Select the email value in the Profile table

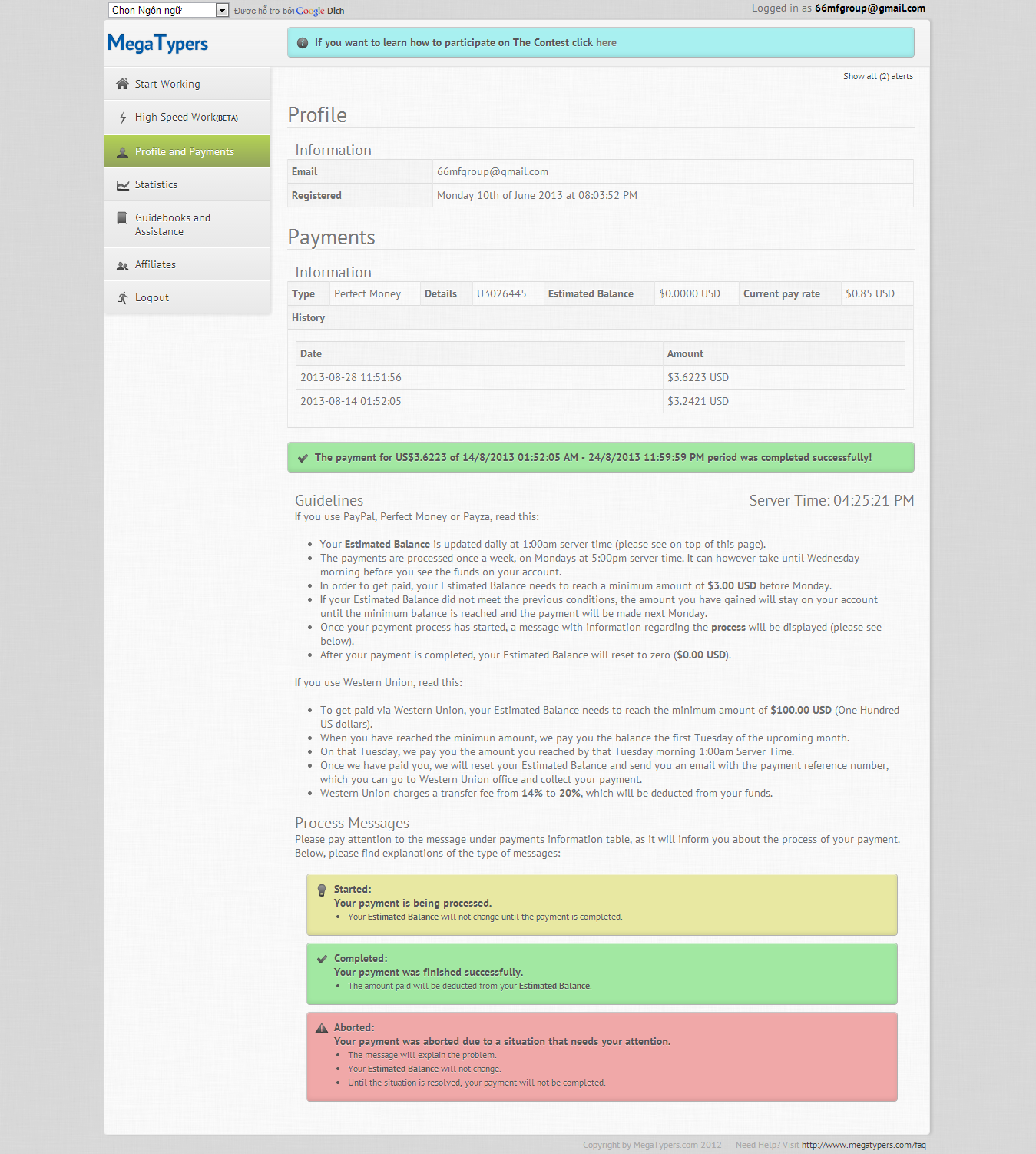(x=492, y=171)
